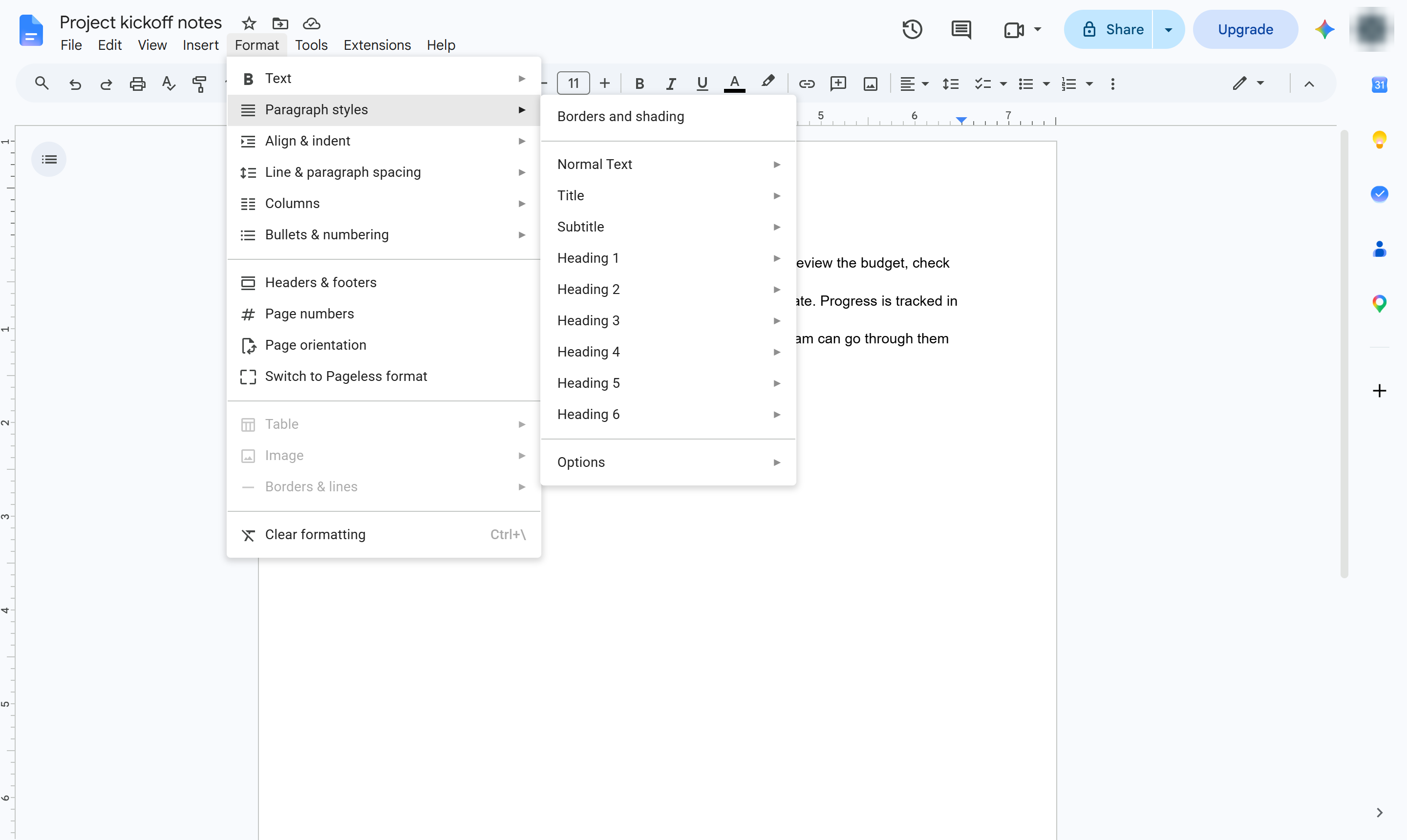Open Google Maps side panel icon

pos(1379,304)
